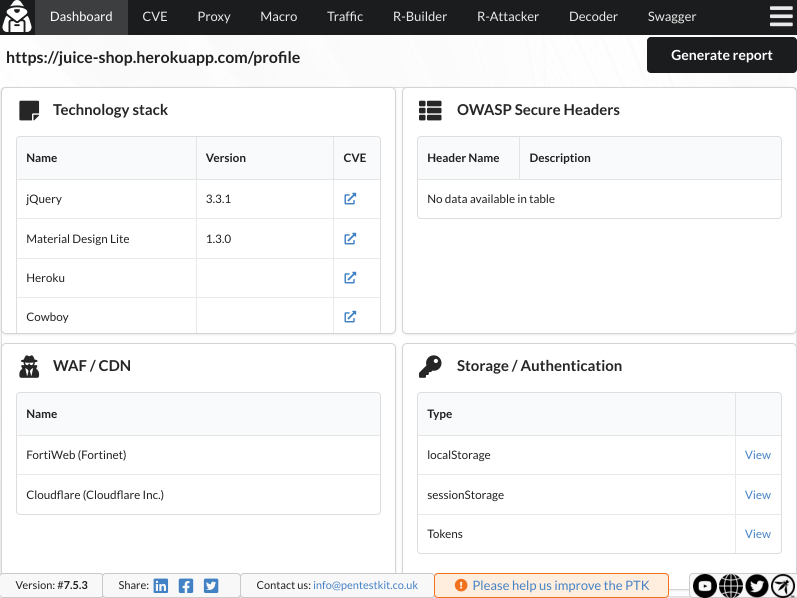Viewport: 797px width, 598px height.
Task: Click the Technology stack heading
Action: coord(110,110)
